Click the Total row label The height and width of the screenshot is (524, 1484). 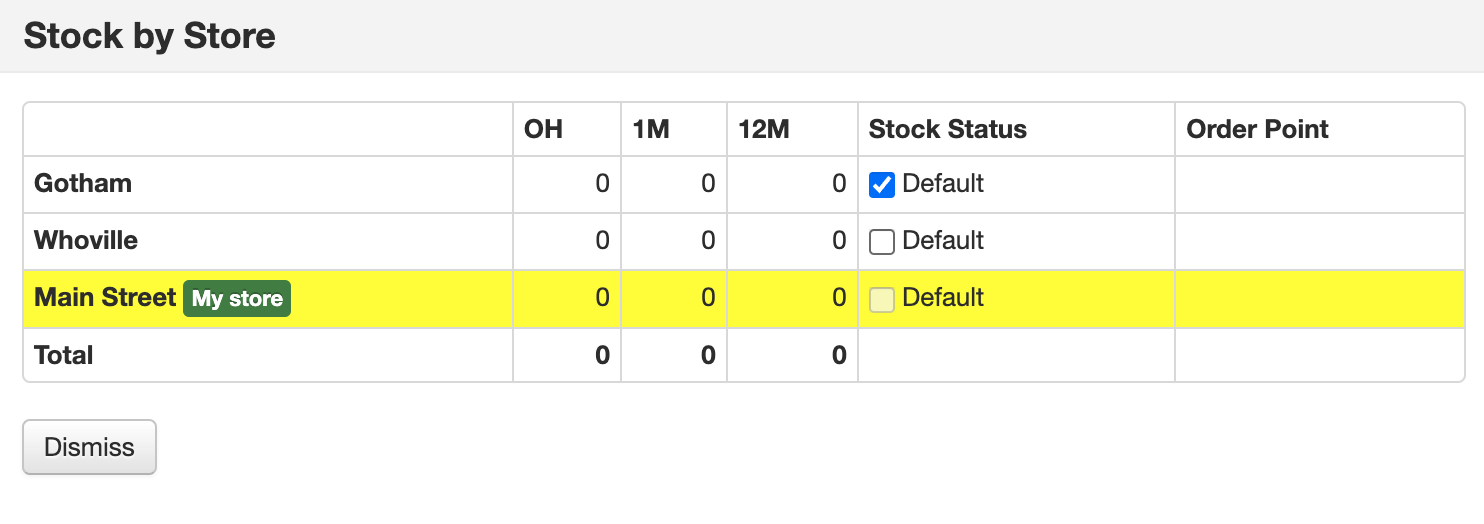64,355
